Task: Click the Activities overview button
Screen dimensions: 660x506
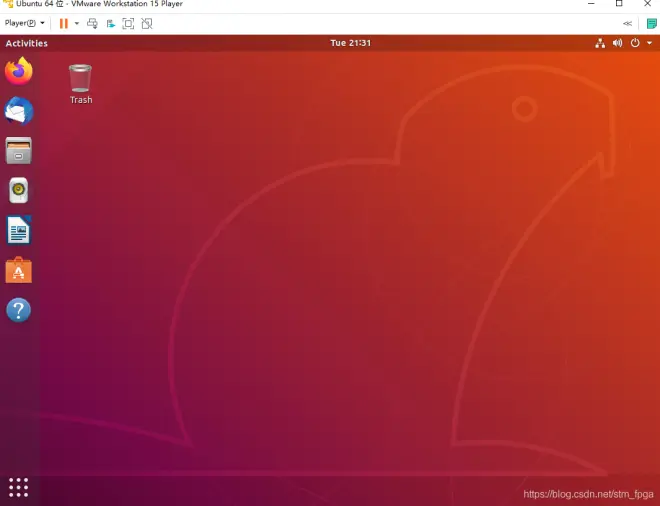Action: click(x=27, y=43)
